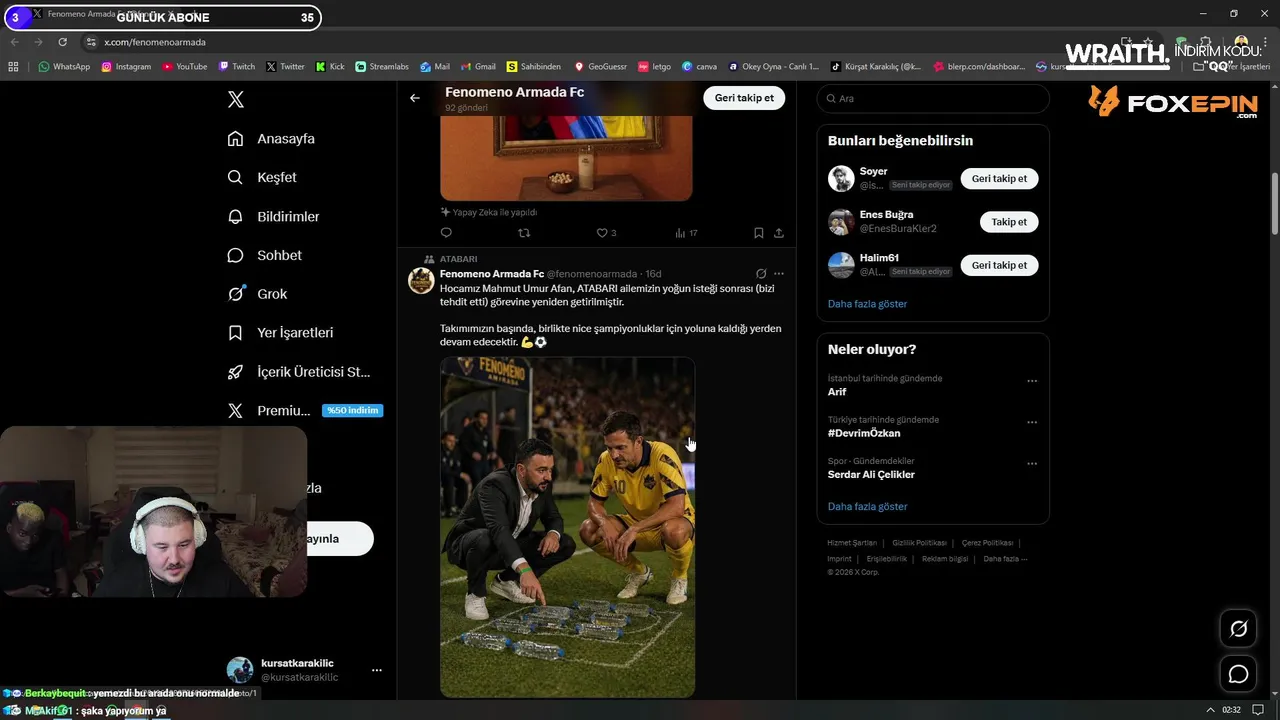This screenshot has height=720, width=1280.
Task: Click Çerez Politikası footer link
Action: tap(987, 543)
